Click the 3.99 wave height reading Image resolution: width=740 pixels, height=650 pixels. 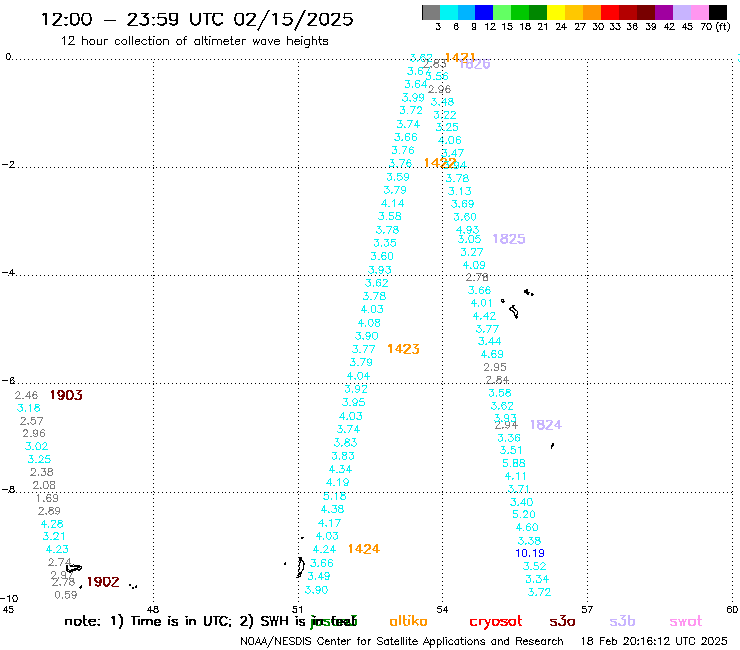[413, 97]
